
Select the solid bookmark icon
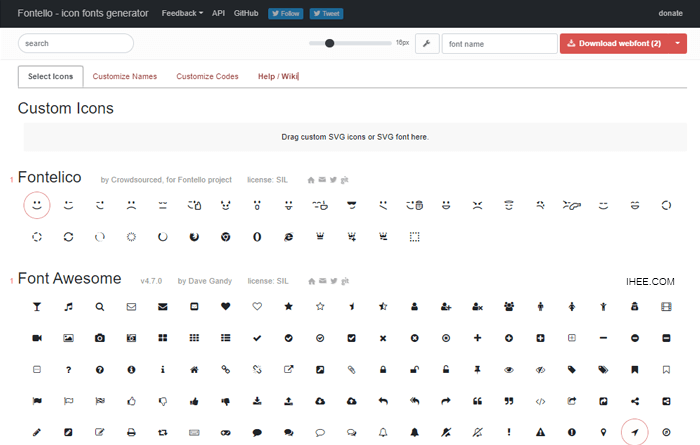[x=635, y=370]
